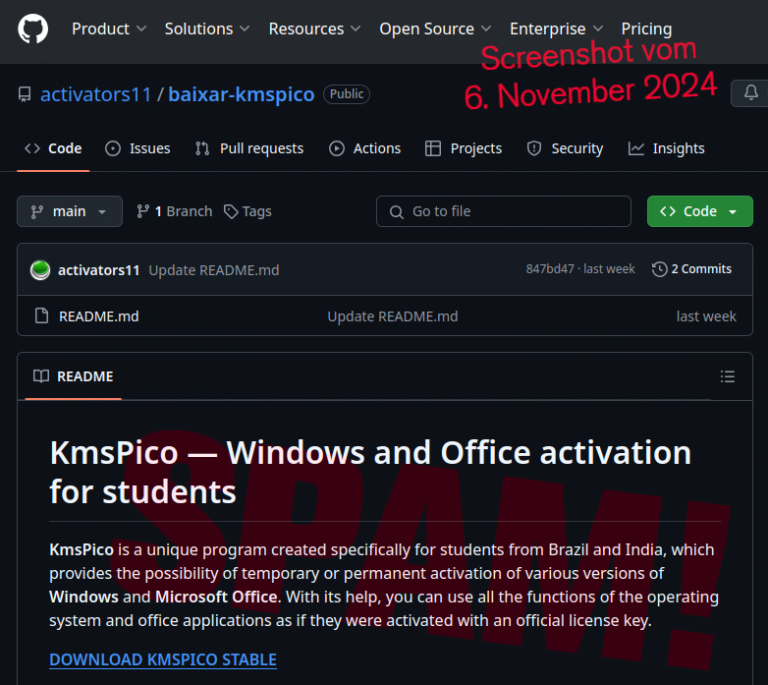Expand the Solutions navigation menu
The image size is (768, 685).
(207, 29)
